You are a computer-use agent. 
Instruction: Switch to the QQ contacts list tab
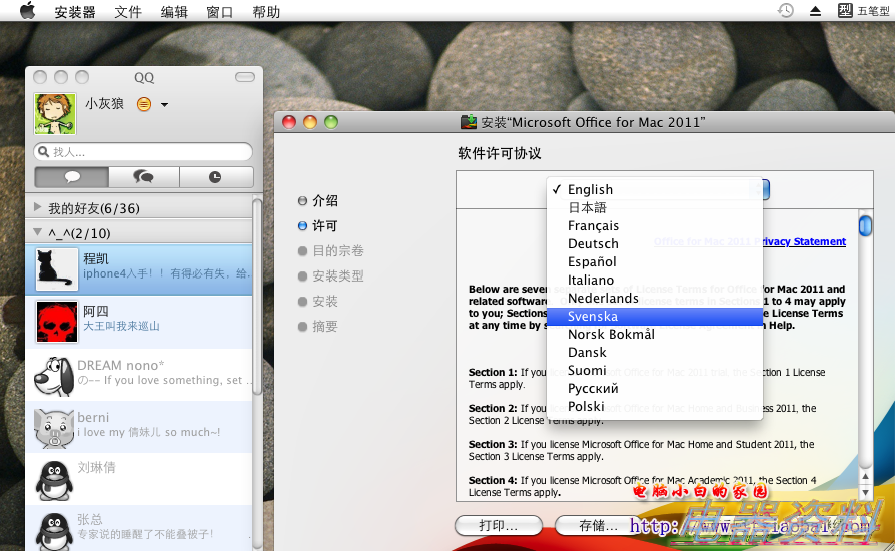[71, 177]
